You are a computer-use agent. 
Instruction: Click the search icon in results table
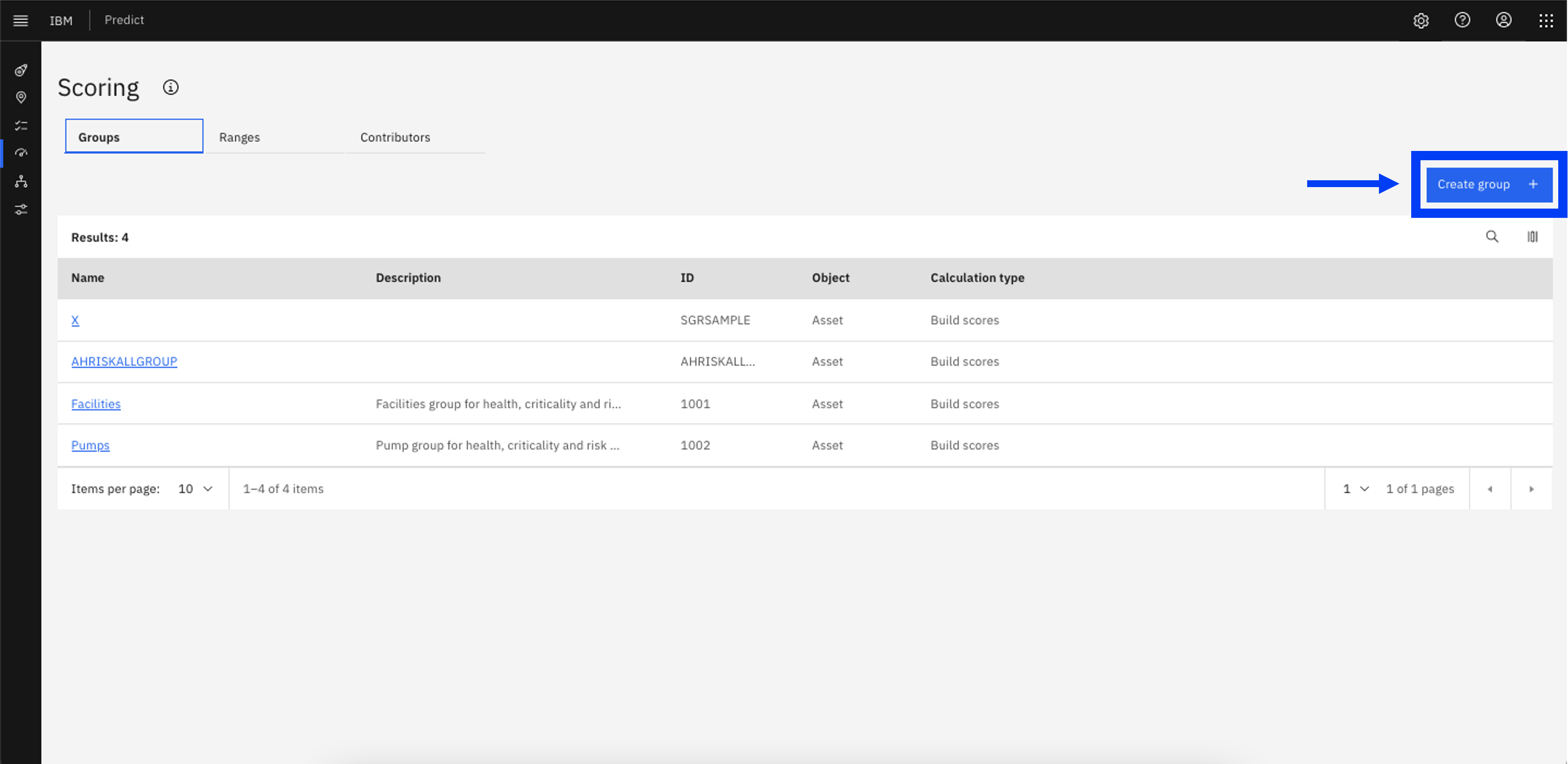pos(1492,237)
